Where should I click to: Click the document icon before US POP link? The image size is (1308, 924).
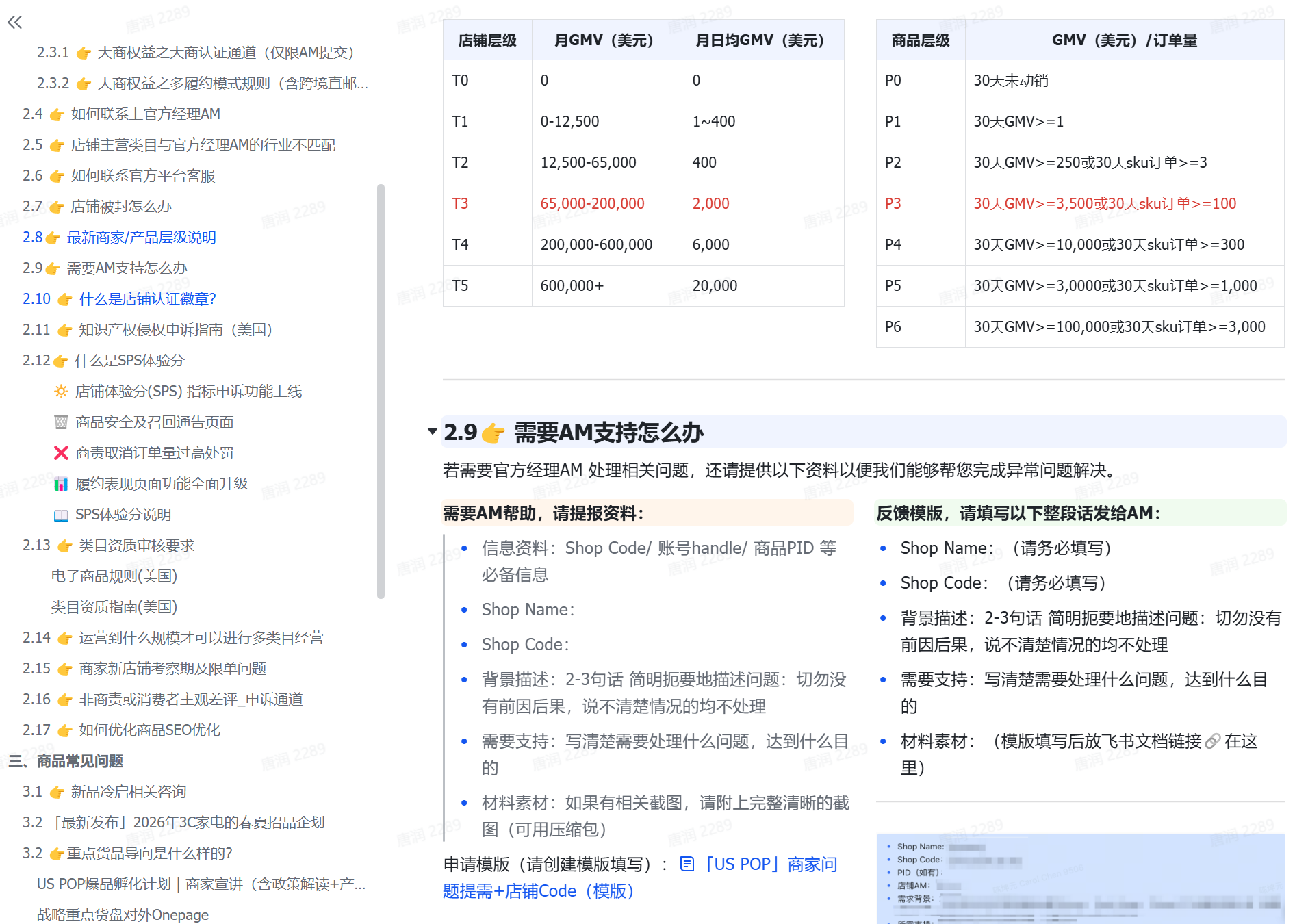click(687, 864)
